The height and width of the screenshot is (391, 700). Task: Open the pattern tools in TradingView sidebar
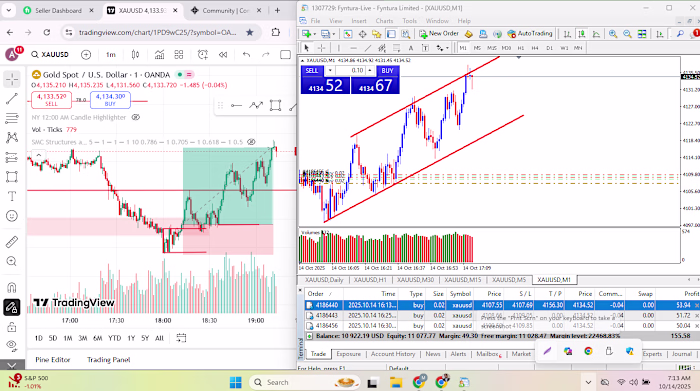tap(12, 137)
